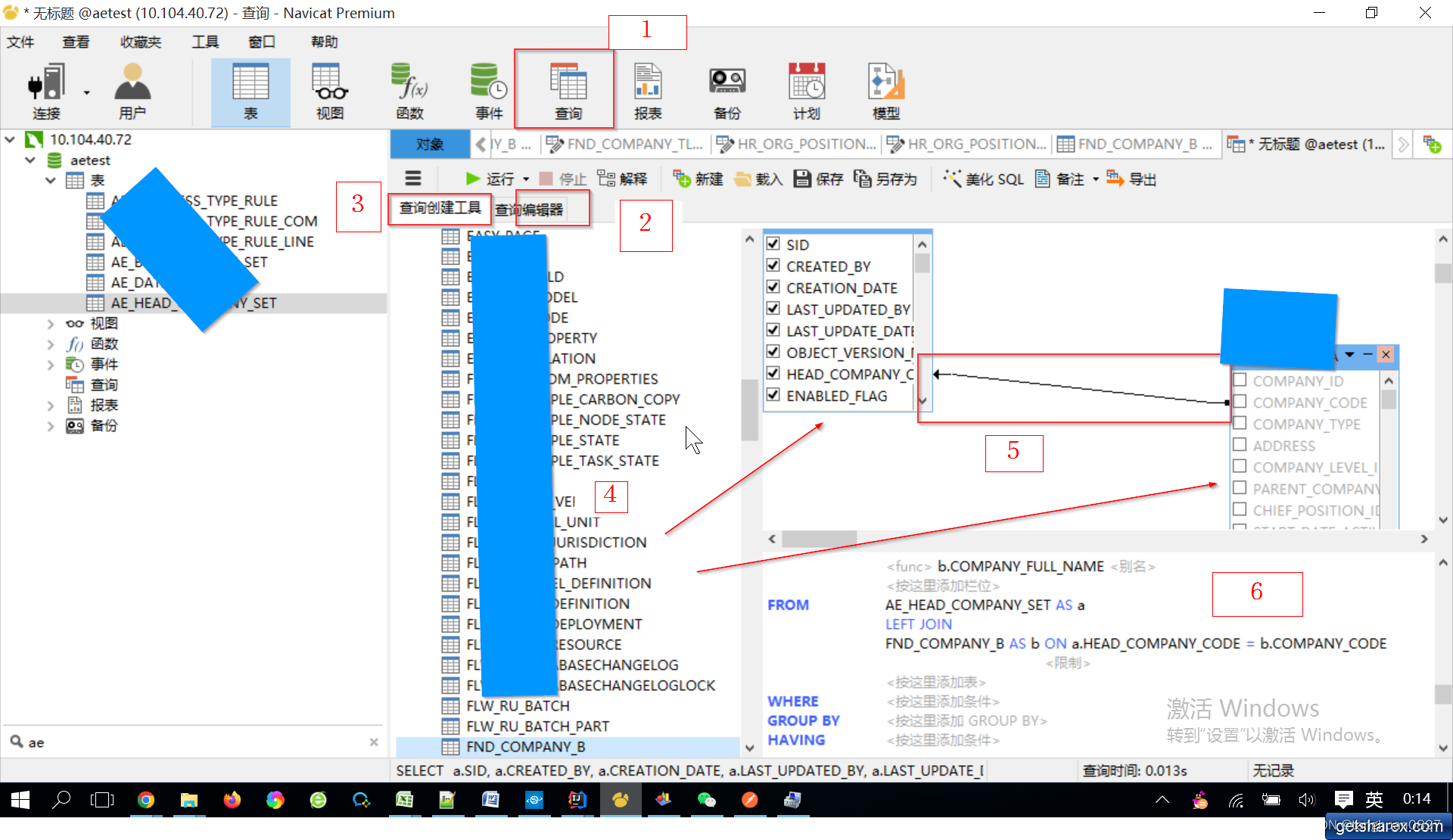Click 按这里添加条件 to add WHERE condition
Screen dimensions: 1453x840
[x=942, y=701]
